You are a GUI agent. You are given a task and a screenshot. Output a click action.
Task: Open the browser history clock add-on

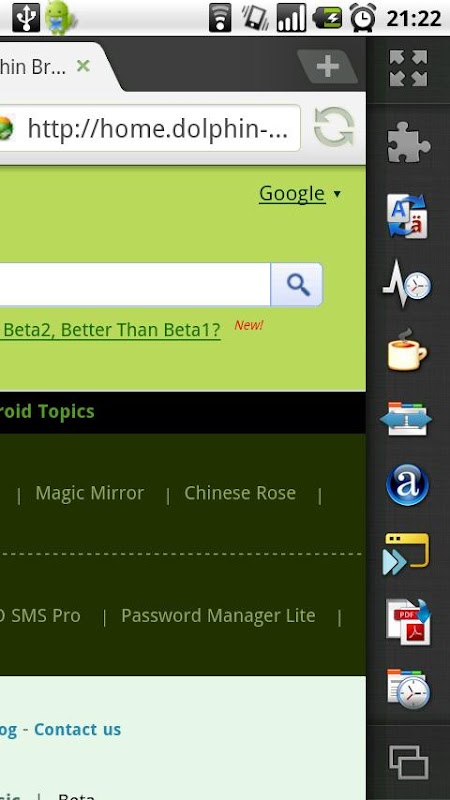pos(408,690)
